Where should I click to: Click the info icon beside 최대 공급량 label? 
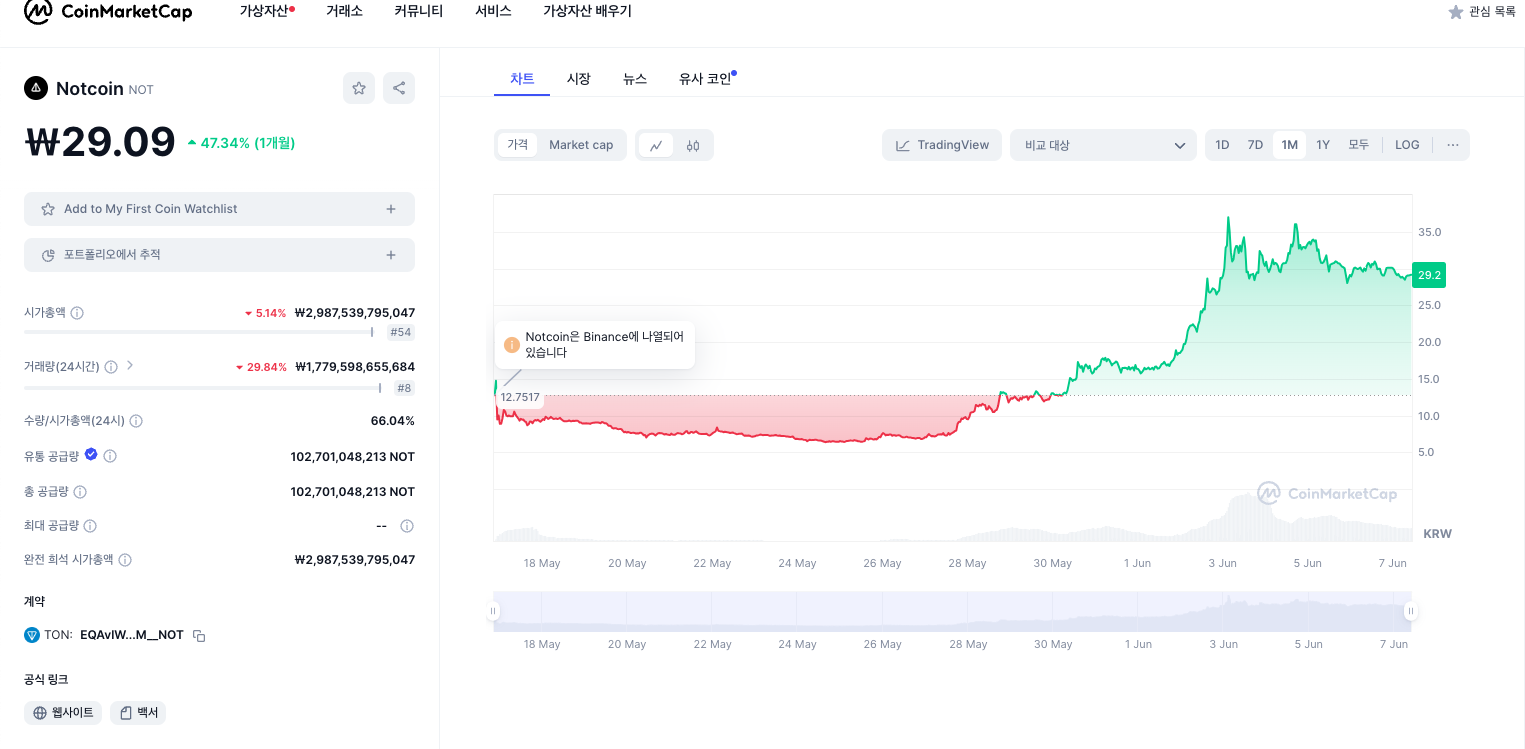coord(90,526)
